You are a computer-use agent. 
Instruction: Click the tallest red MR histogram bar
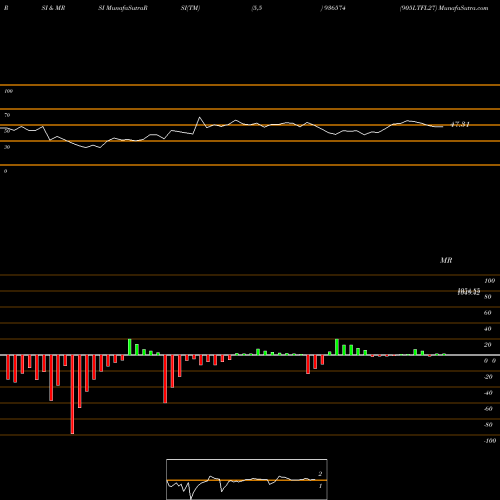[72, 394]
